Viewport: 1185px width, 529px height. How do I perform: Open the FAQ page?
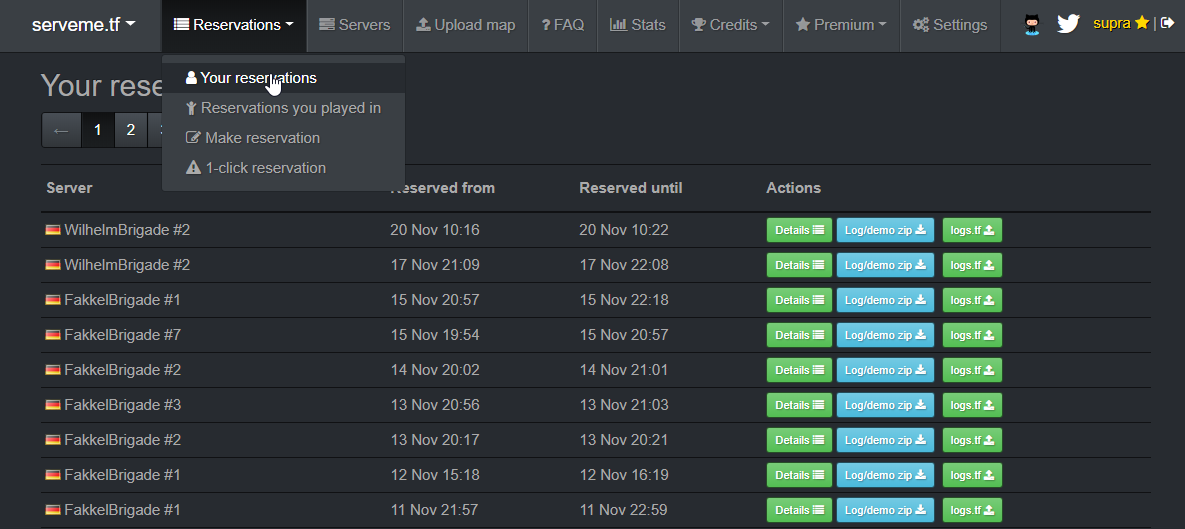tap(563, 25)
